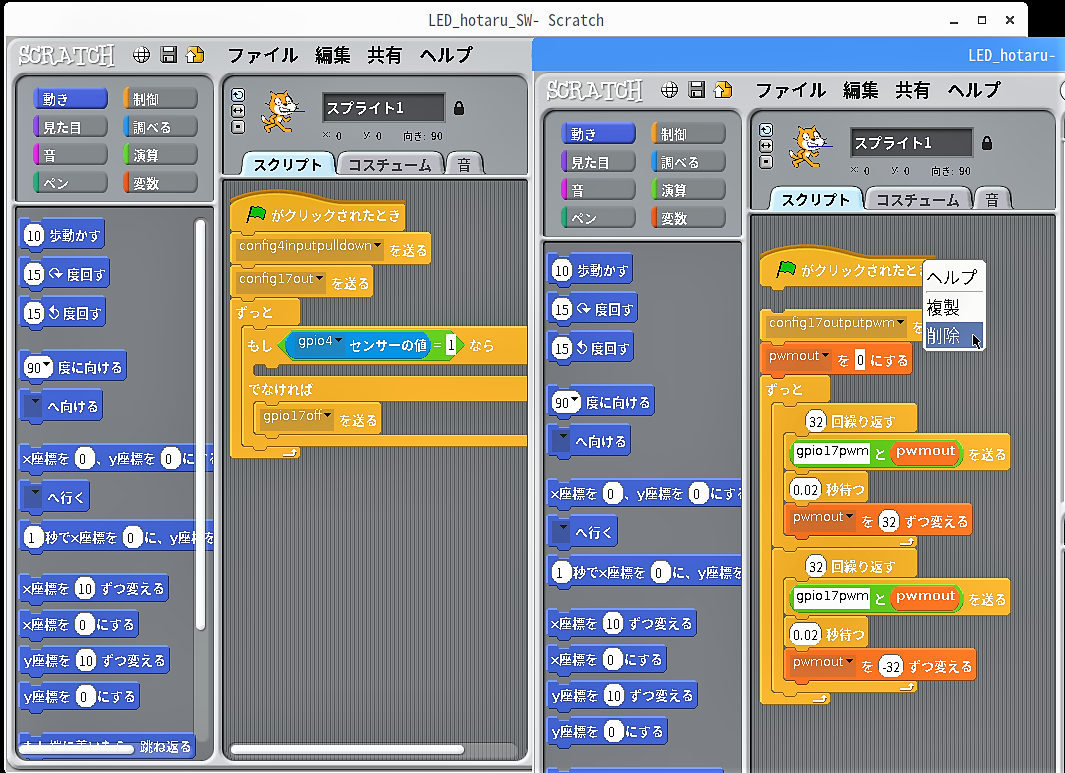Open pwmout dropdown in change-by-32 block

[849, 518]
